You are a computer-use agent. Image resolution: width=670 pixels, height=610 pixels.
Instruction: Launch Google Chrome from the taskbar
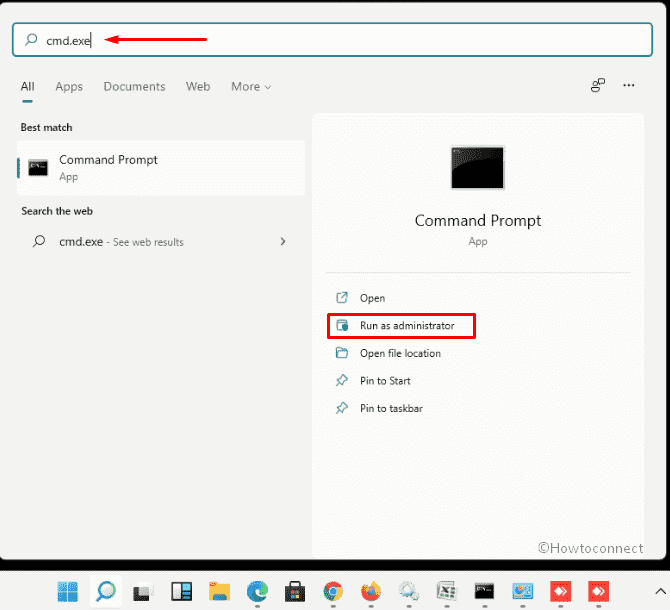(x=333, y=592)
